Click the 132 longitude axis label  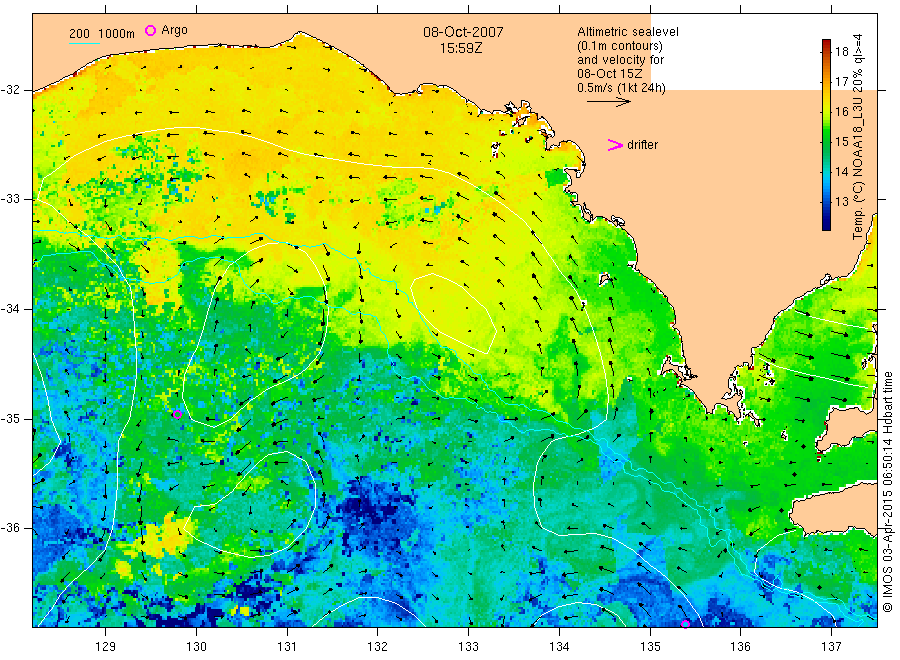pos(378,647)
